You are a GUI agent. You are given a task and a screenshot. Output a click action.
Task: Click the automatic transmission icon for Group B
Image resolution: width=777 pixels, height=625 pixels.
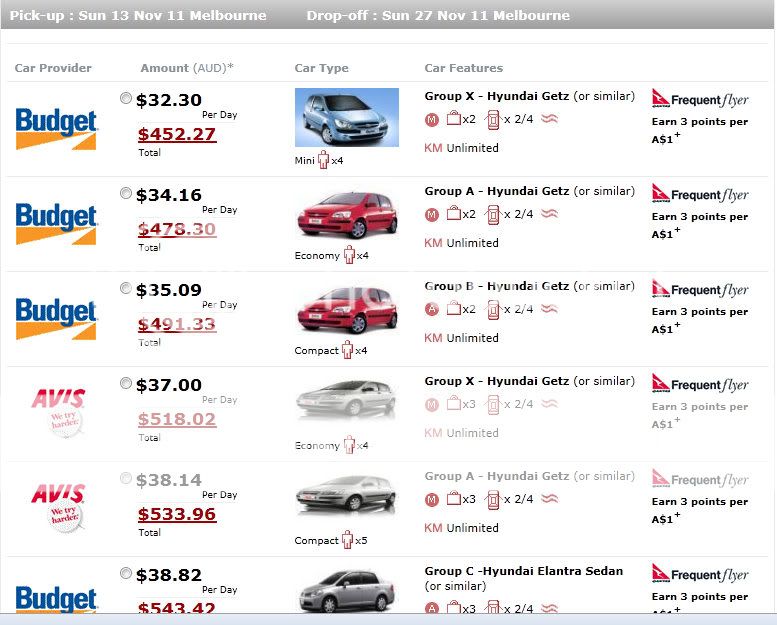tap(432, 309)
